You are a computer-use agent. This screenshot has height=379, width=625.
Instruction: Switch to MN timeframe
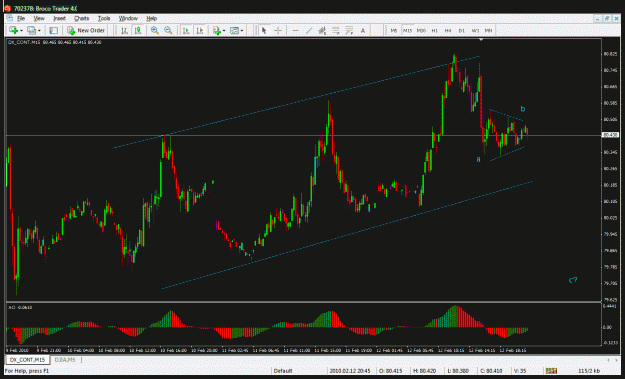pyautogui.click(x=488, y=30)
